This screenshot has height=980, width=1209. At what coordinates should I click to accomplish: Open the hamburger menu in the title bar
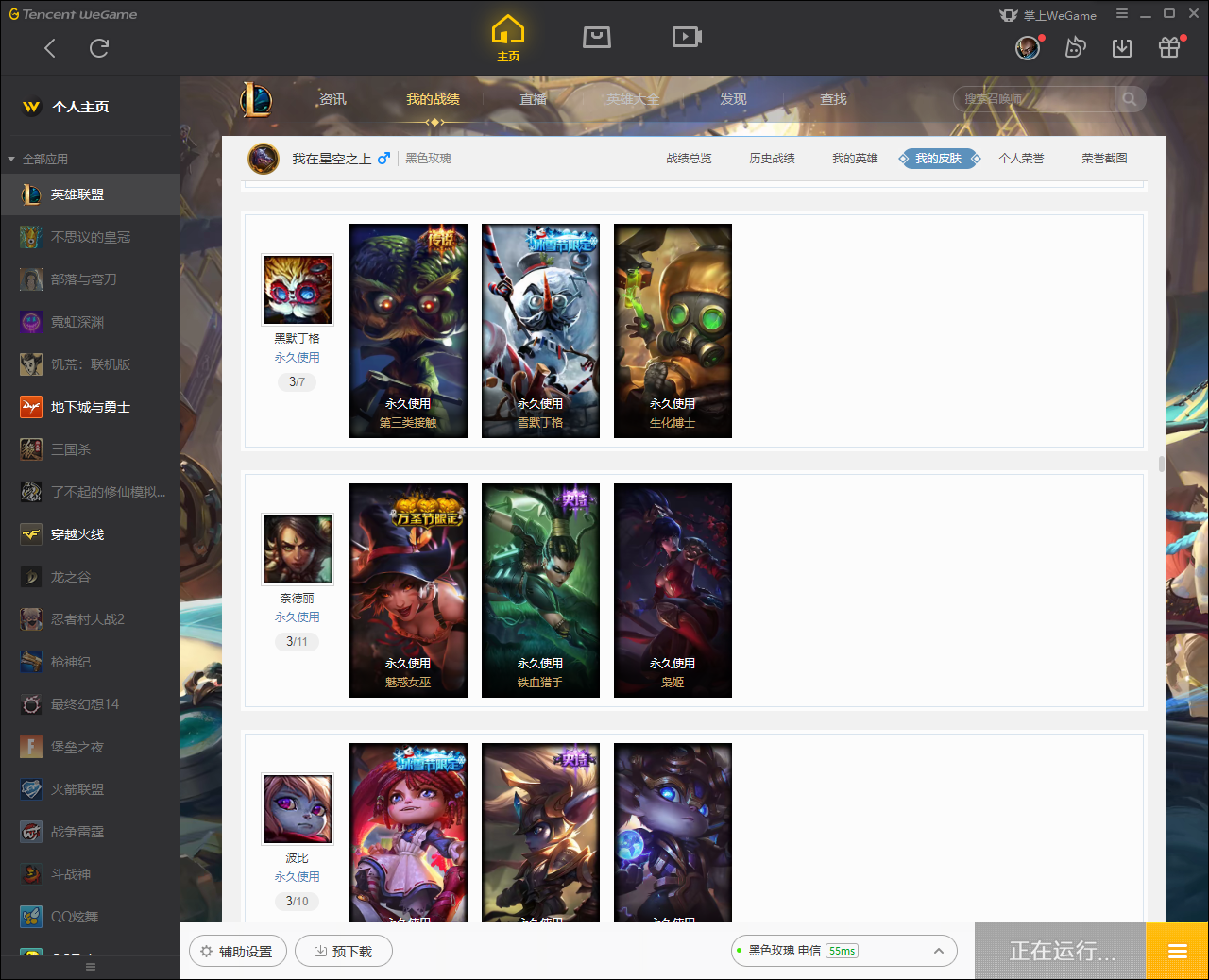[x=1122, y=14]
